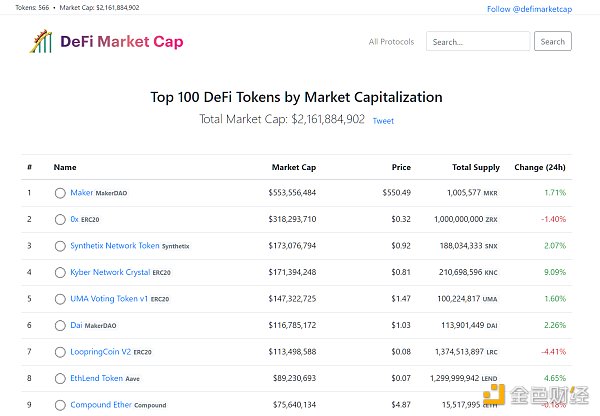The image size is (600, 416).
Task: Select the Synthetix Network Token icon
Action: pos(60,246)
